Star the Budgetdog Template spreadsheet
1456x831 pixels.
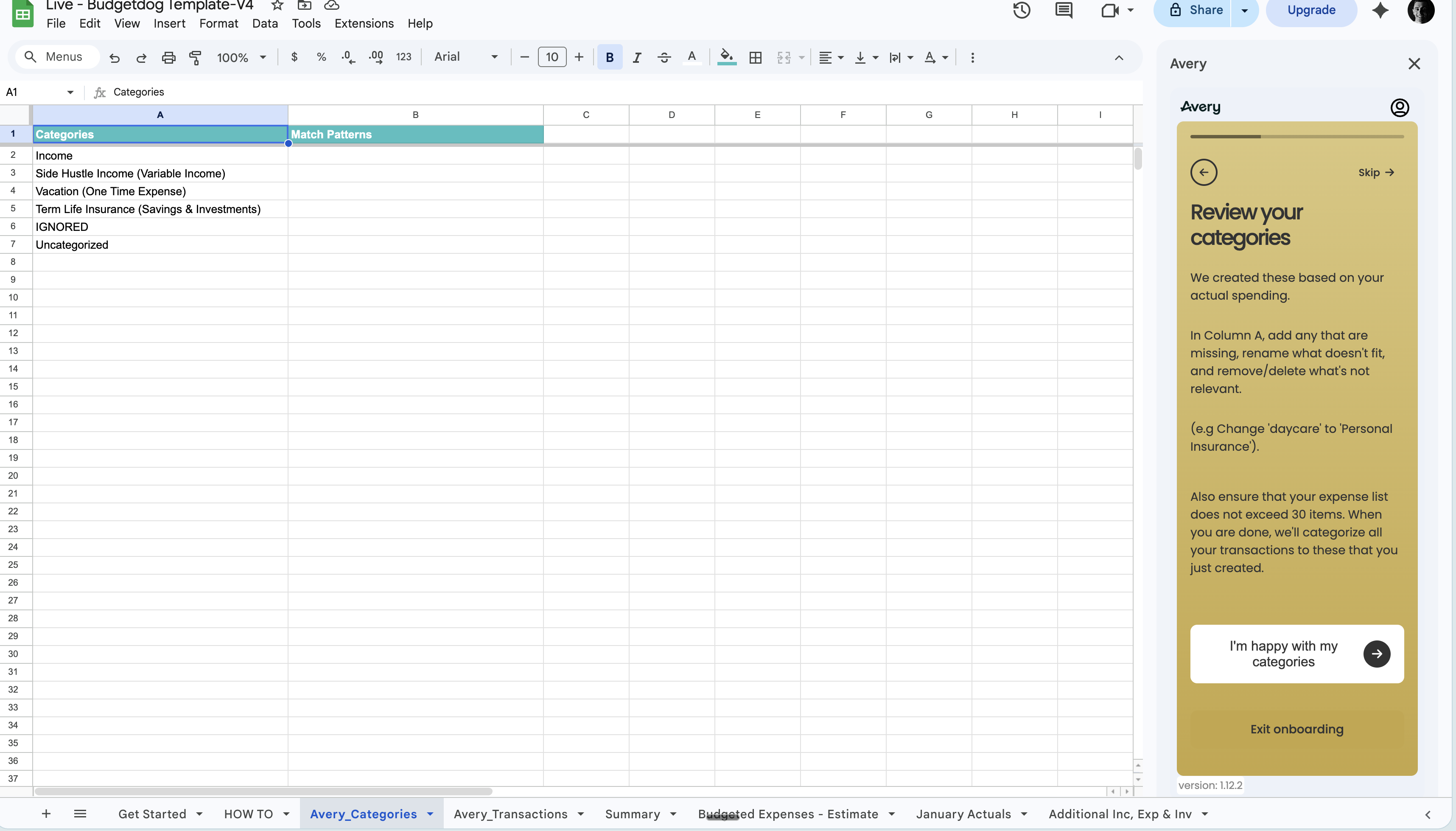[x=277, y=5]
